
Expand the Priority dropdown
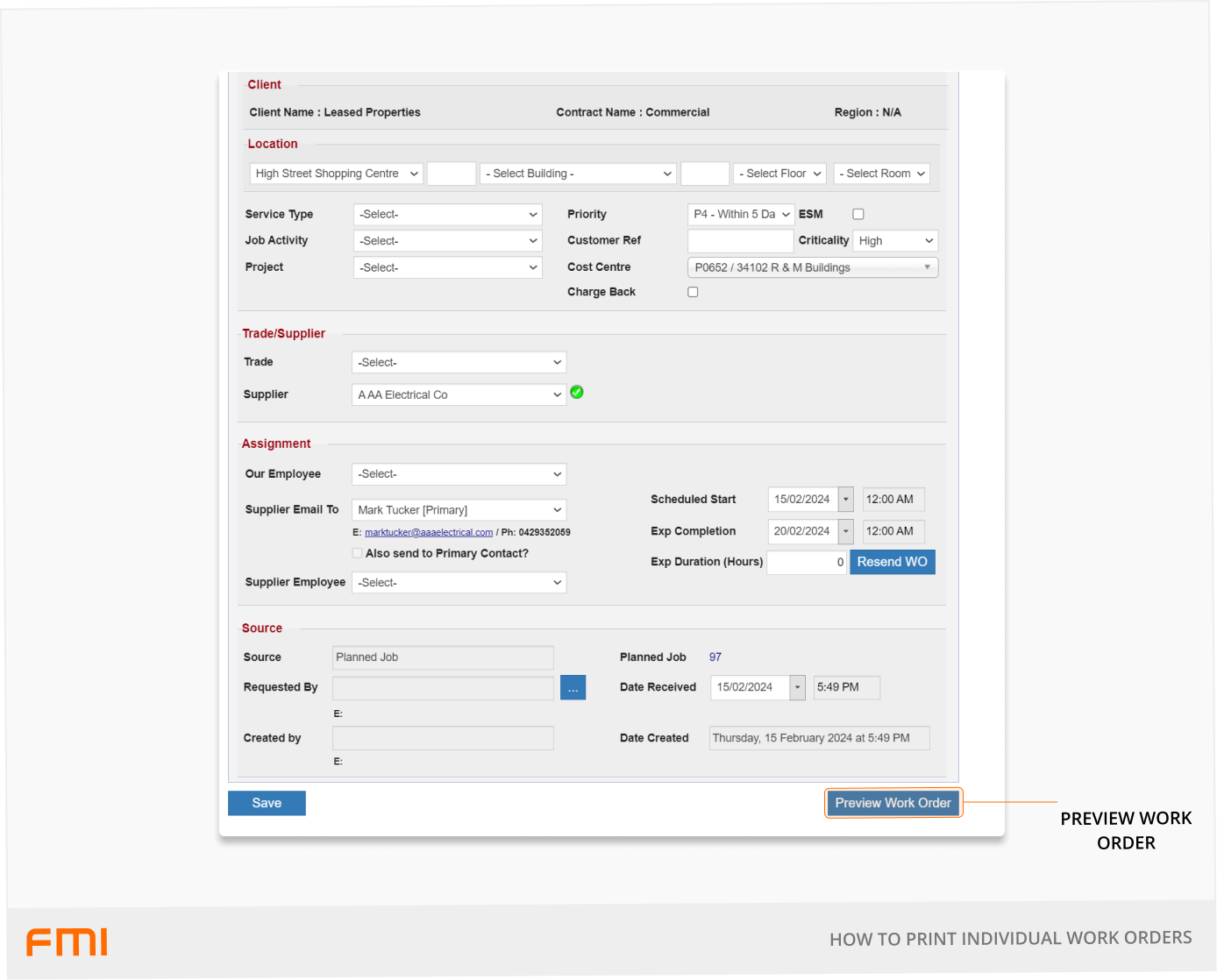pyautogui.click(x=741, y=215)
